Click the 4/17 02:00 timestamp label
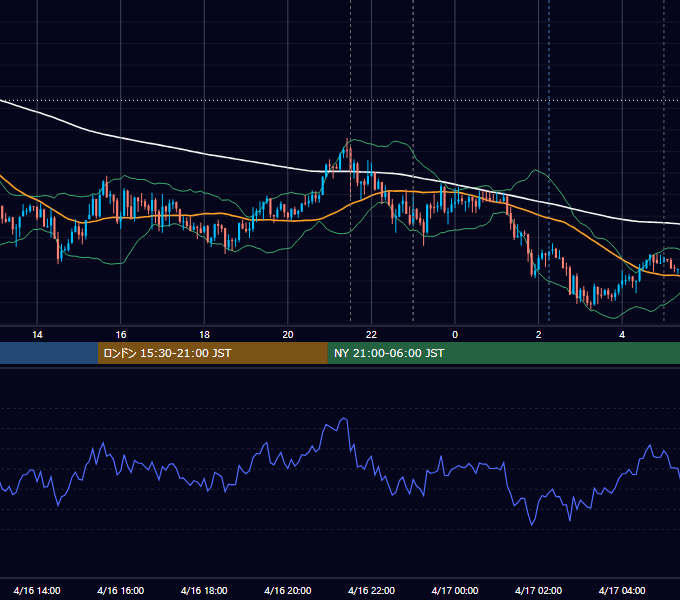The height and width of the screenshot is (600, 680). (x=539, y=590)
